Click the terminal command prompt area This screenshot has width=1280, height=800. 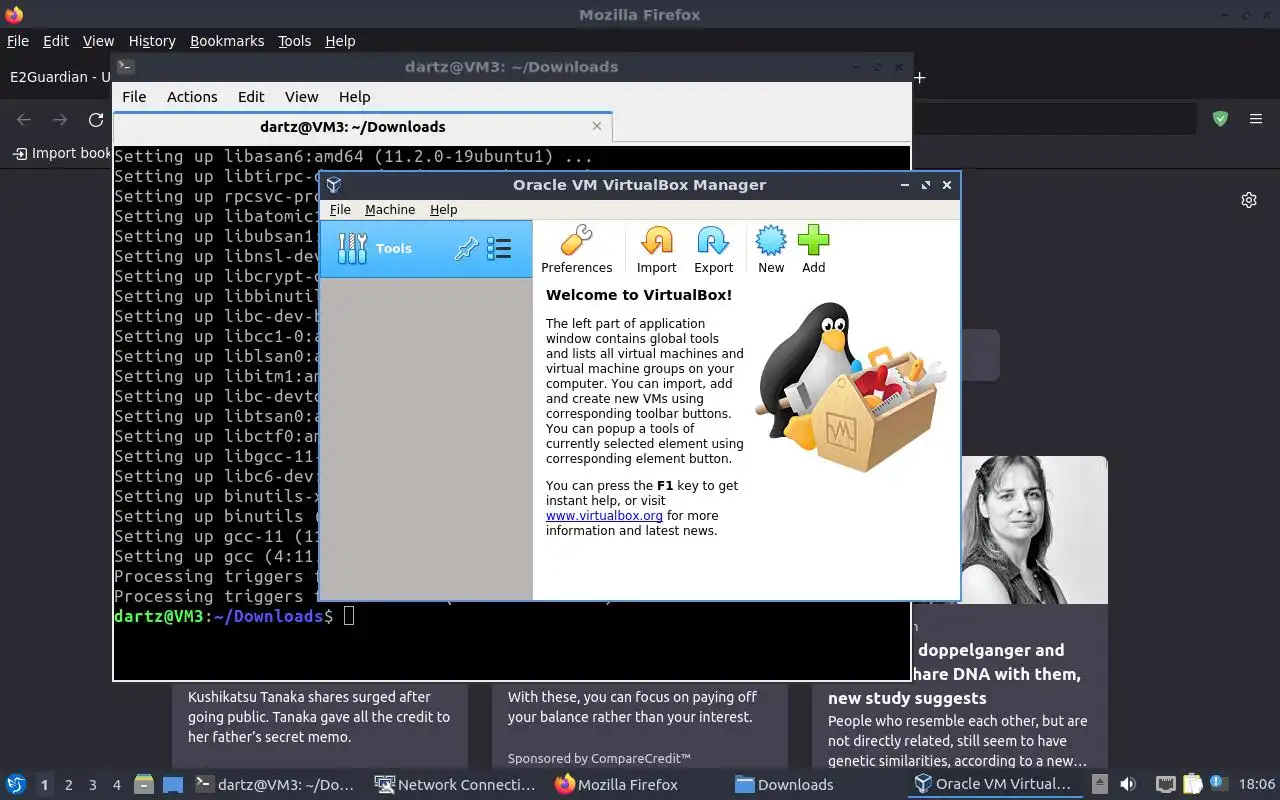[349, 616]
